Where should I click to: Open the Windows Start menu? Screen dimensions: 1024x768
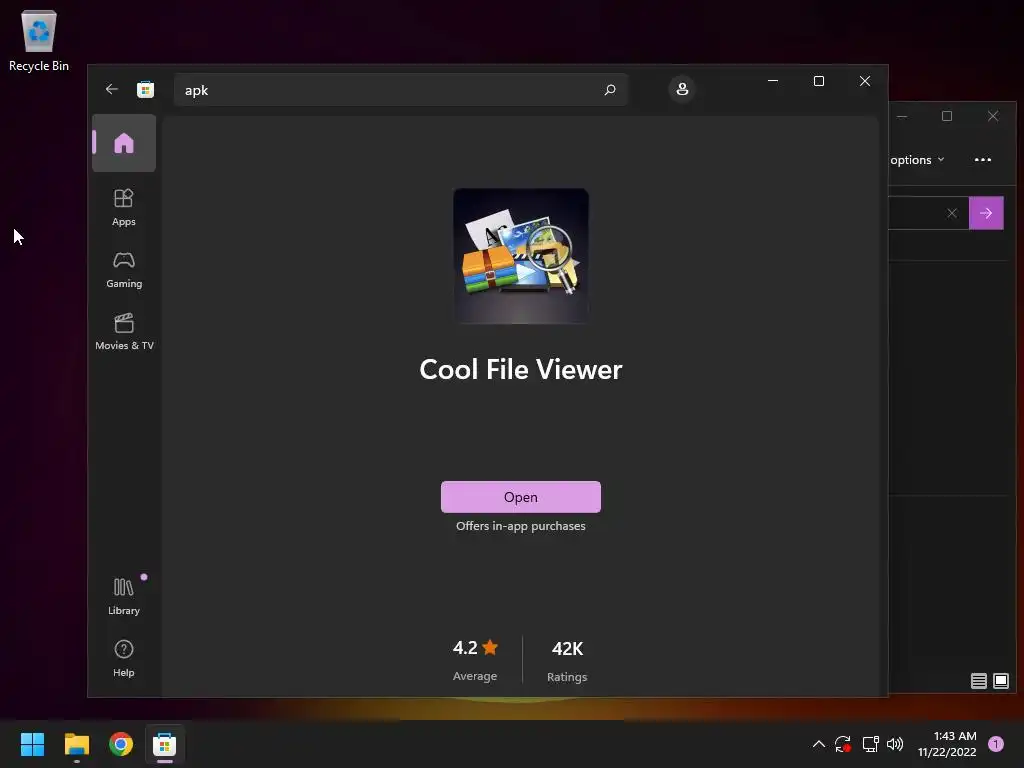pyautogui.click(x=32, y=744)
